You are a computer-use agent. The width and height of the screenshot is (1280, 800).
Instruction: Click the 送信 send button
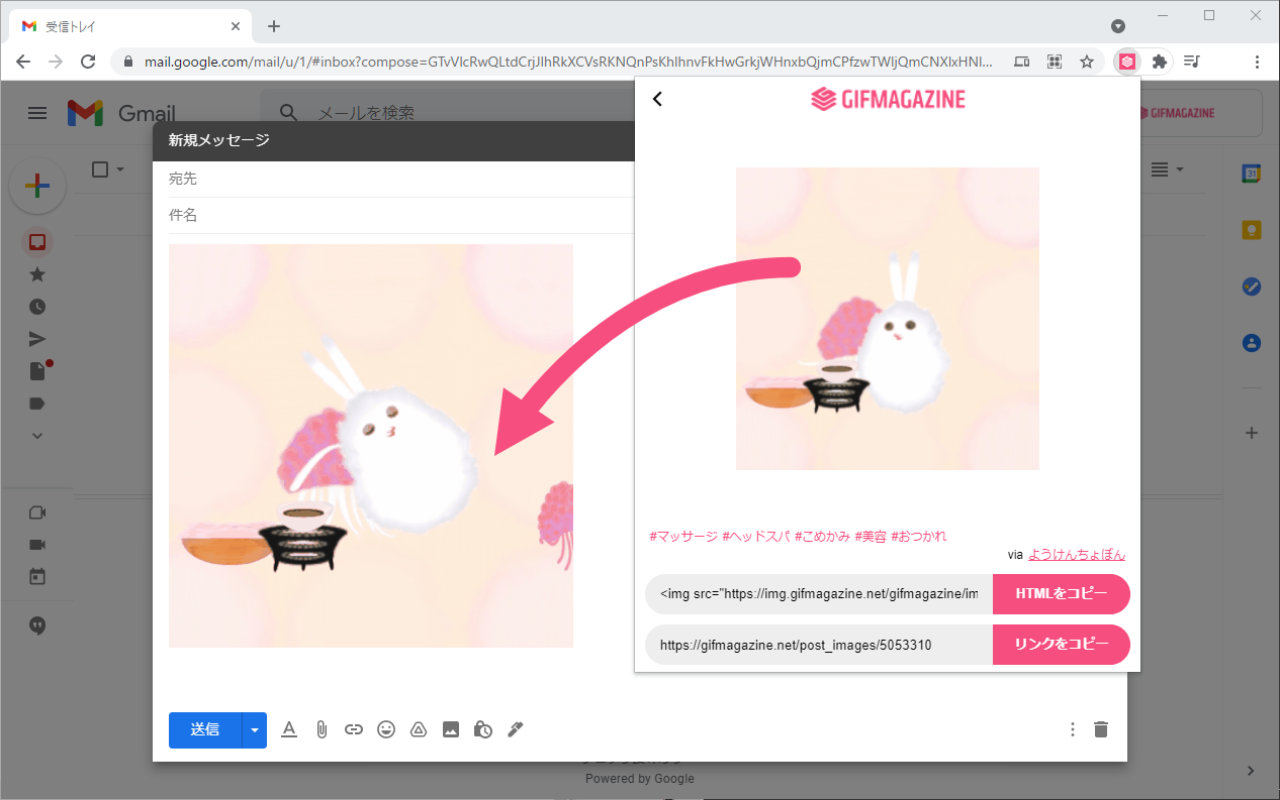point(205,730)
